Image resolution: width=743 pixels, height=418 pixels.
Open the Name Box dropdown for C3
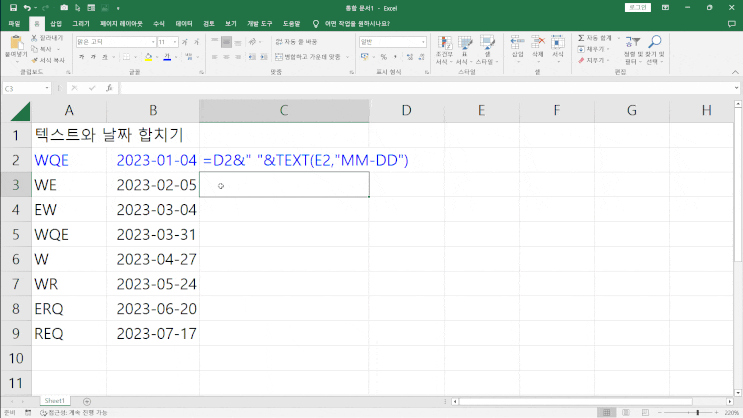(x=46, y=88)
